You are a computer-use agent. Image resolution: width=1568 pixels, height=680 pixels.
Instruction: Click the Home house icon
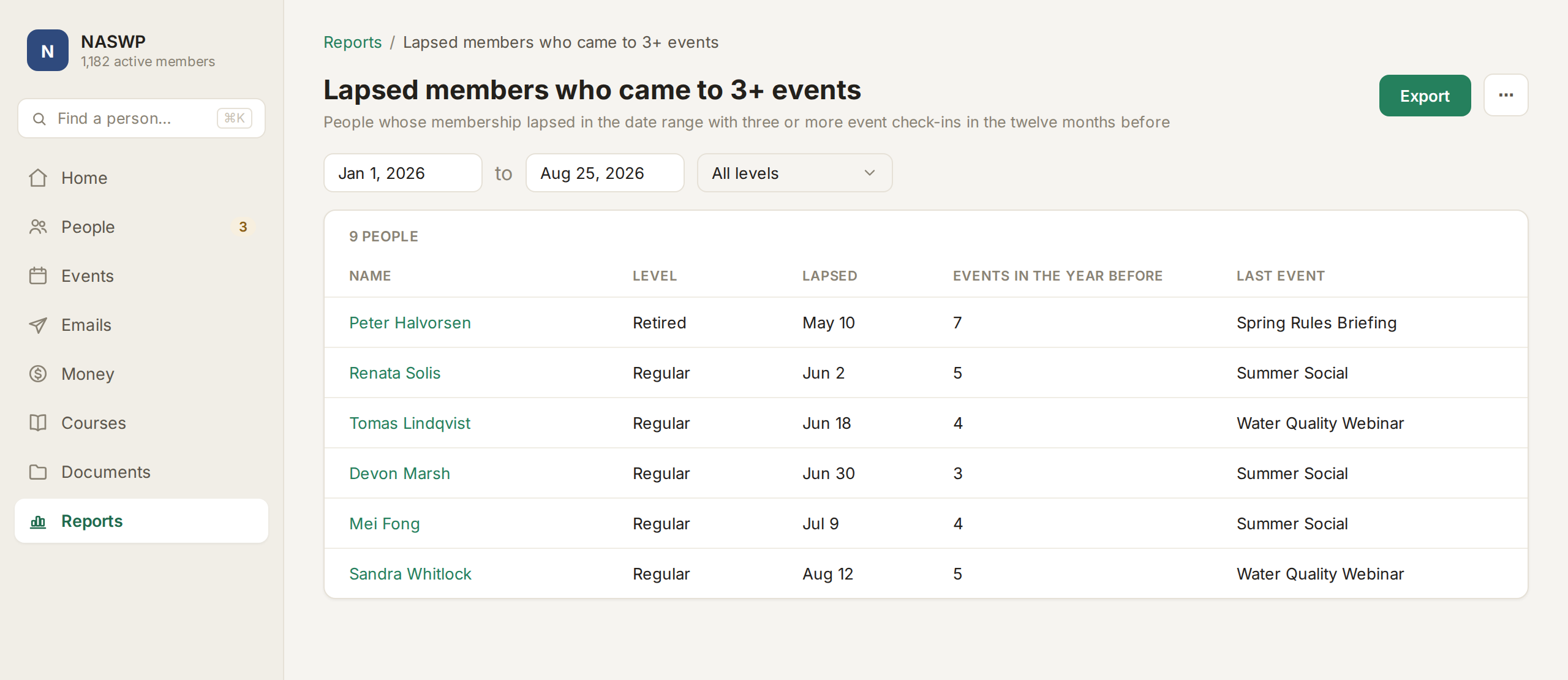point(38,178)
